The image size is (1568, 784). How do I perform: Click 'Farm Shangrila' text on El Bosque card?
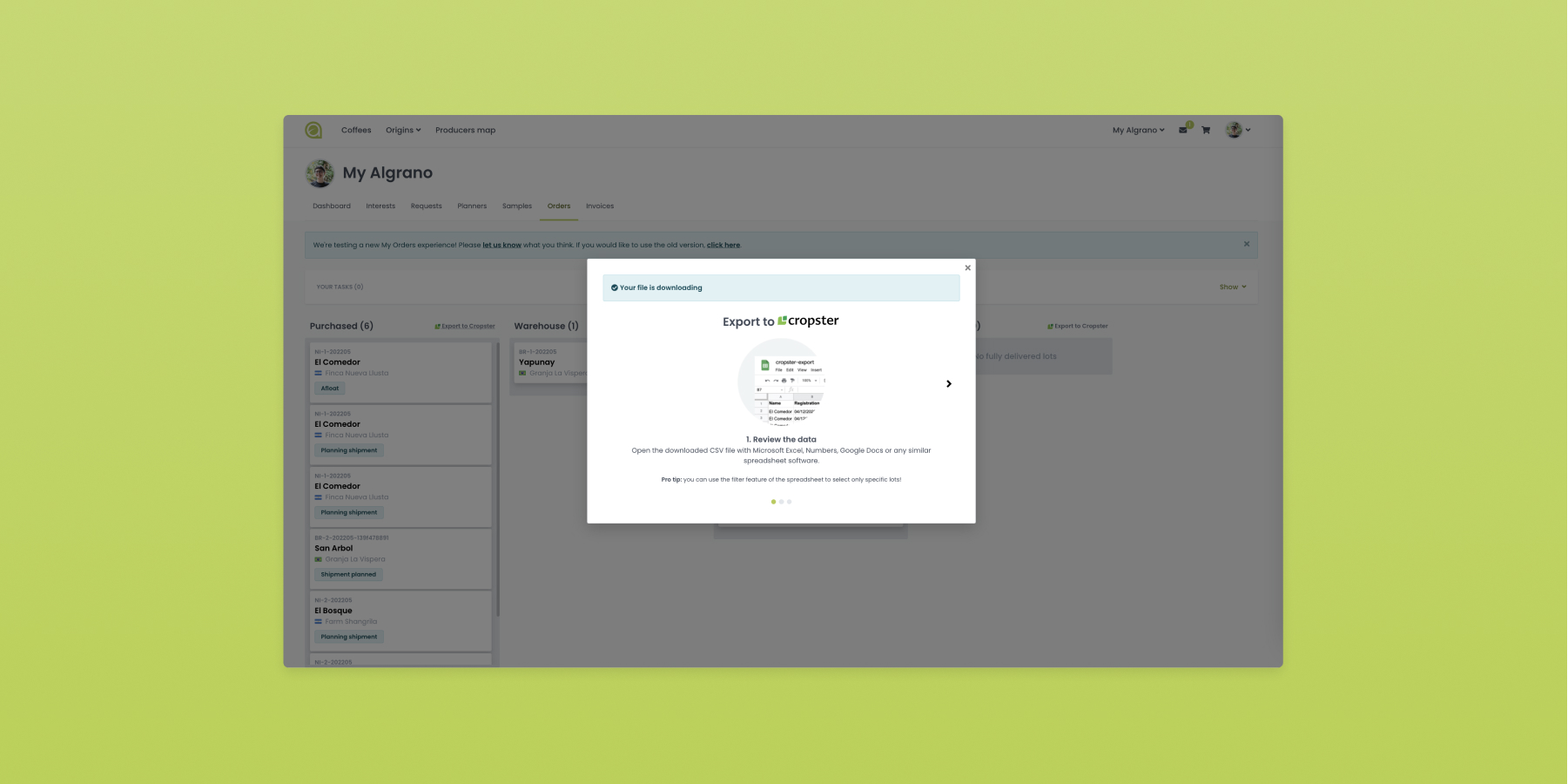(351, 622)
